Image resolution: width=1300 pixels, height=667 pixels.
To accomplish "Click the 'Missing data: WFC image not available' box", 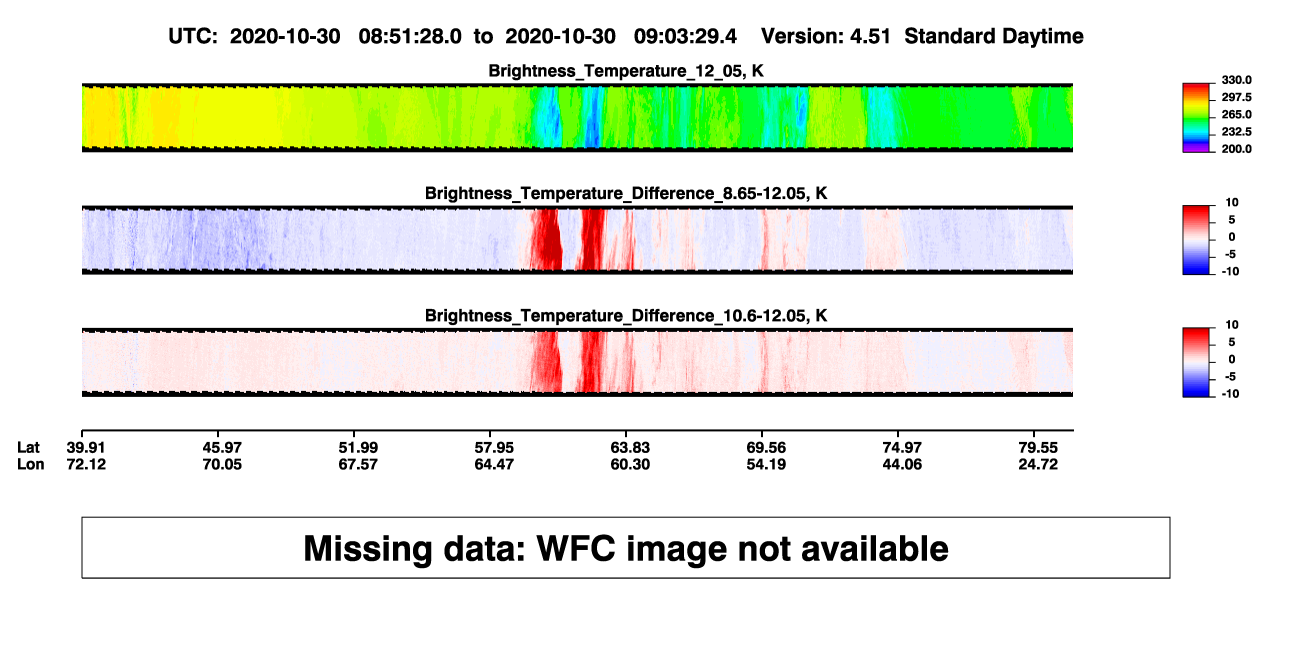I will (626, 548).
